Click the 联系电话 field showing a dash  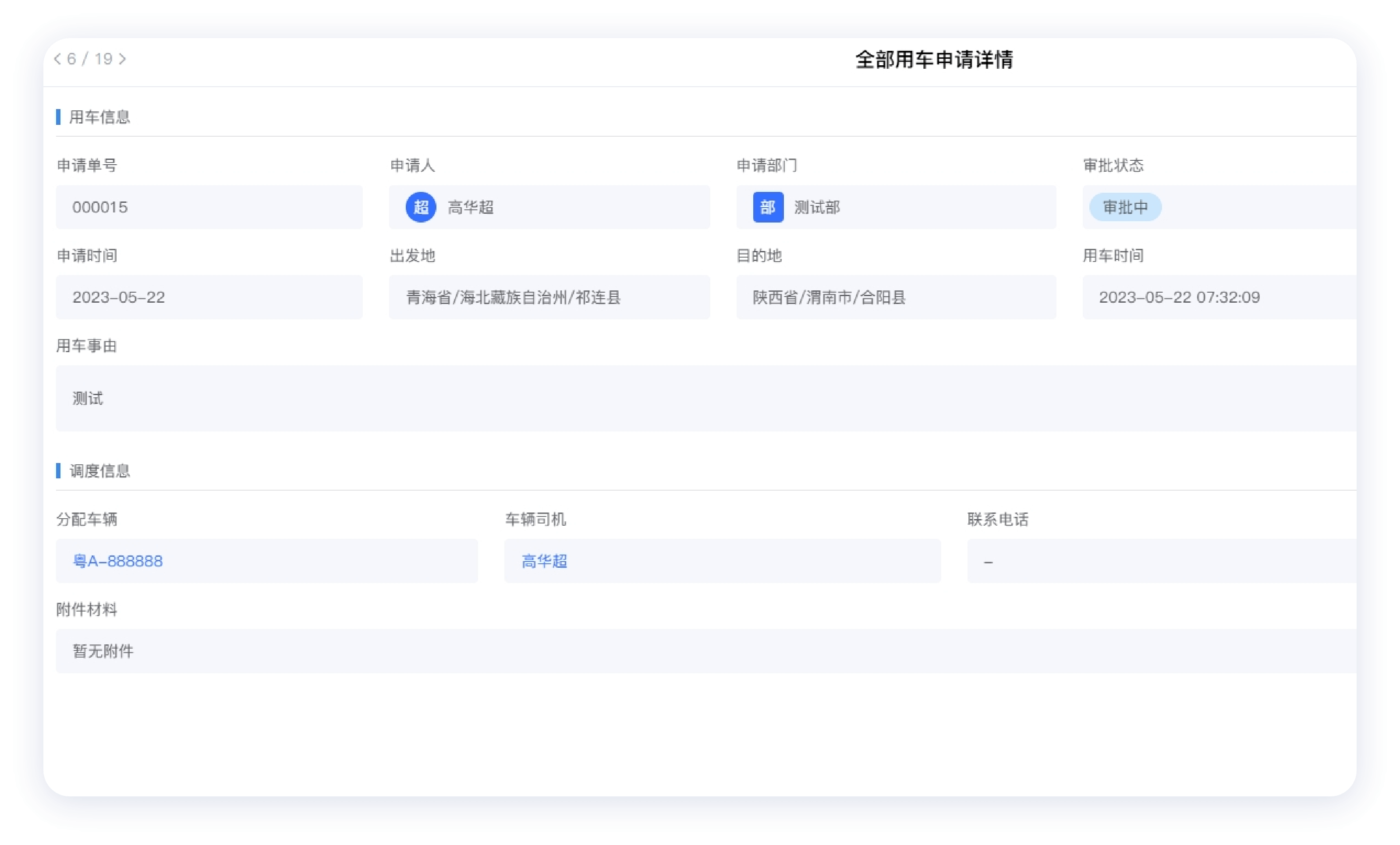point(1162,561)
